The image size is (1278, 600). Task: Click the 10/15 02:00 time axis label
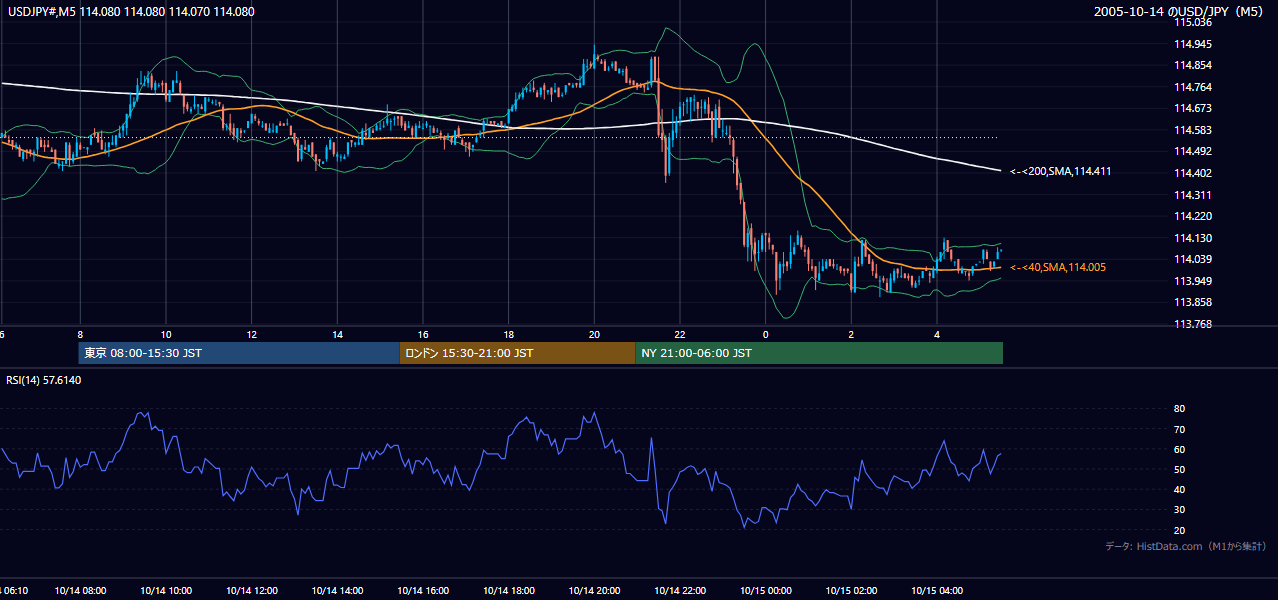point(851,591)
